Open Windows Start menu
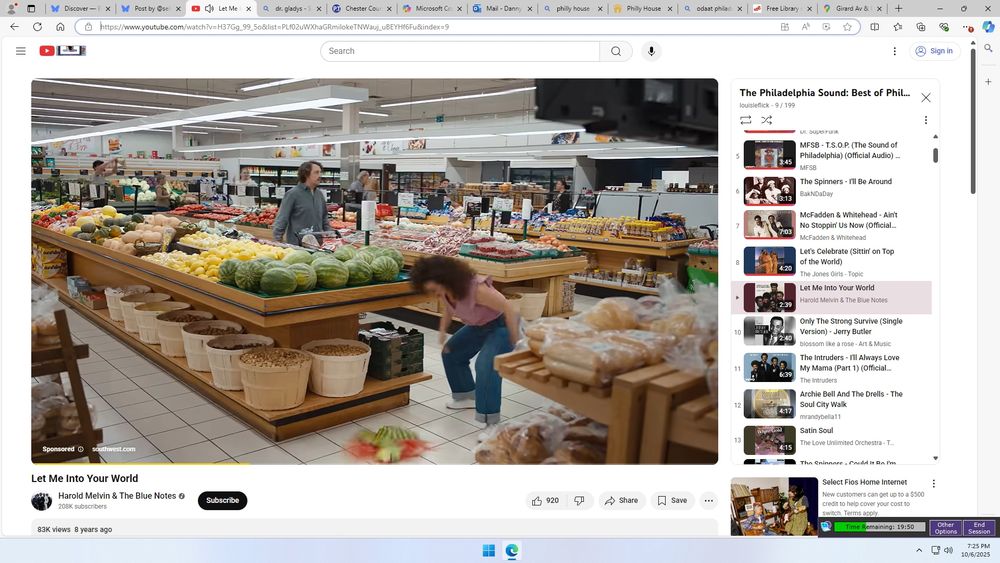This screenshot has width=1000, height=563. click(x=489, y=550)
